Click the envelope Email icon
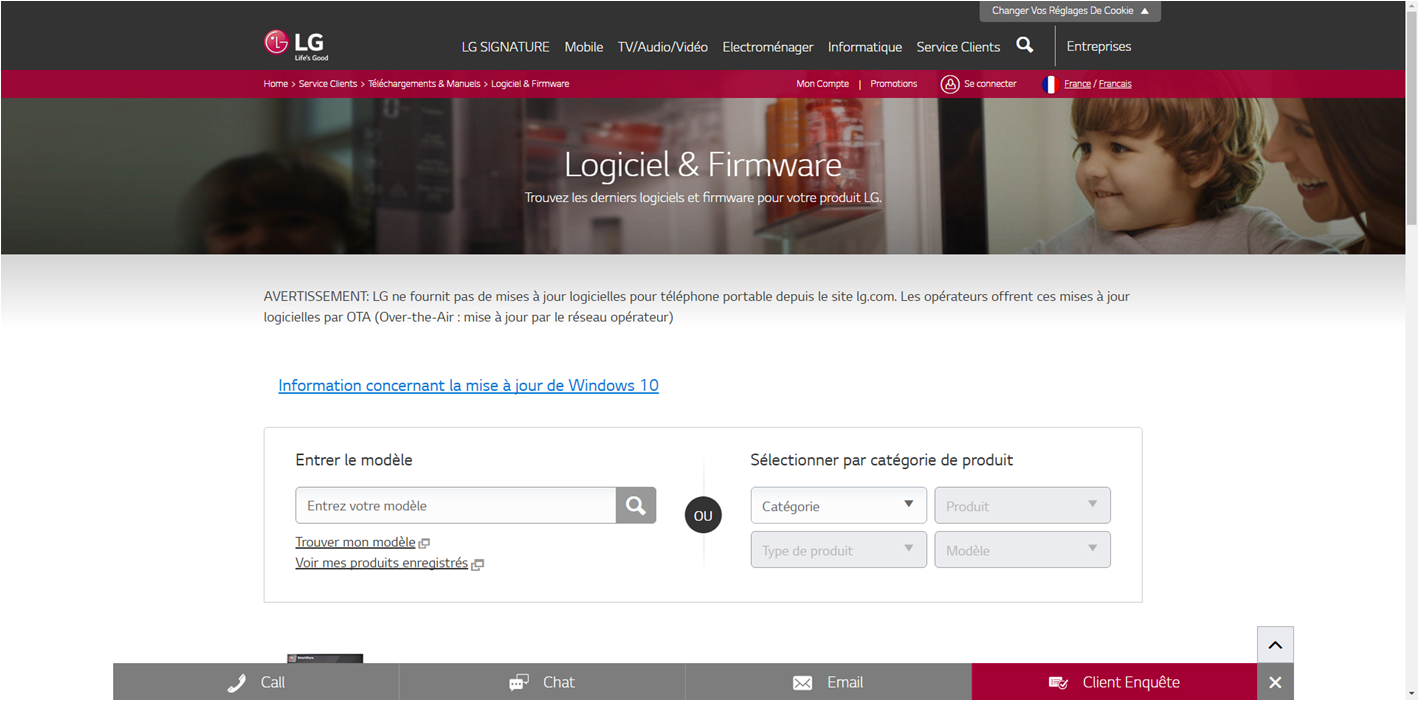 [802, 683]
